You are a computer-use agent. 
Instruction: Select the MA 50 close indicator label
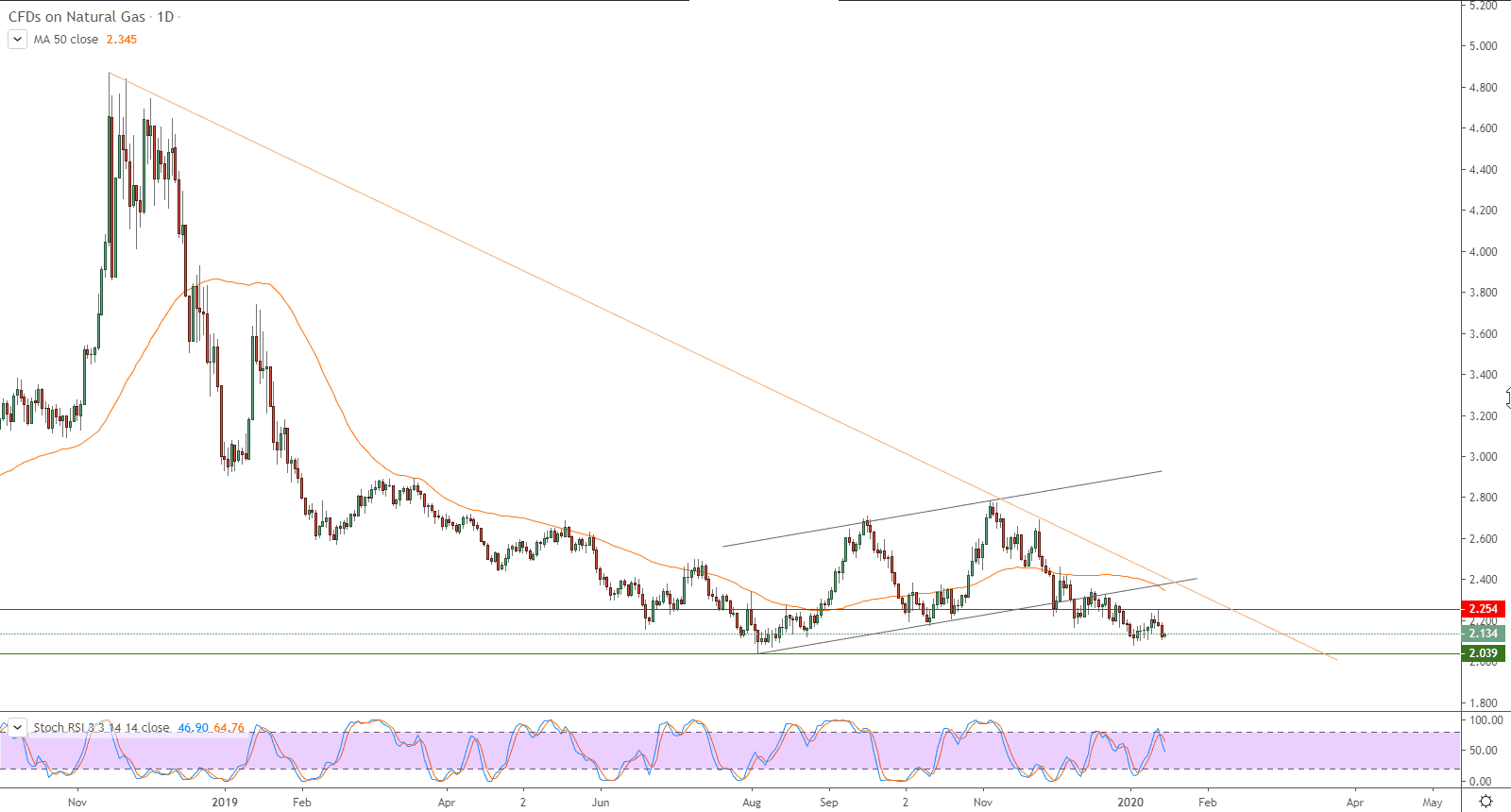click(x=66, y=40)
